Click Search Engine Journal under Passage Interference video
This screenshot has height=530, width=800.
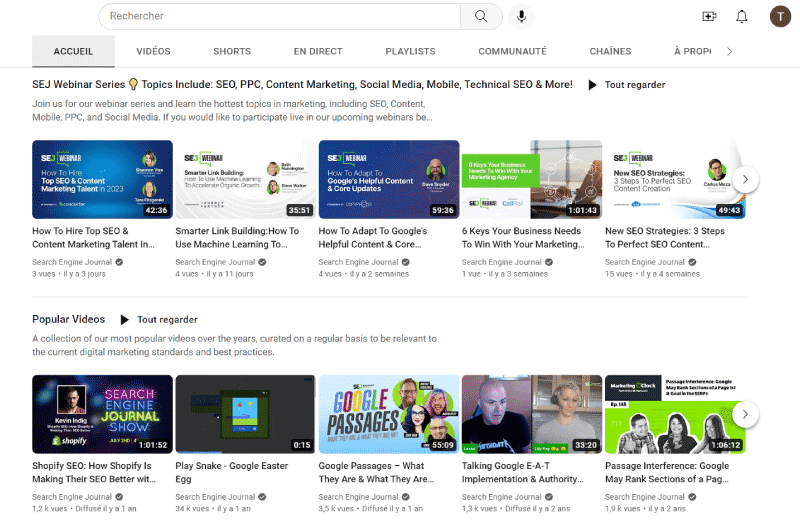pyautogui.click(x=645, y=497)
